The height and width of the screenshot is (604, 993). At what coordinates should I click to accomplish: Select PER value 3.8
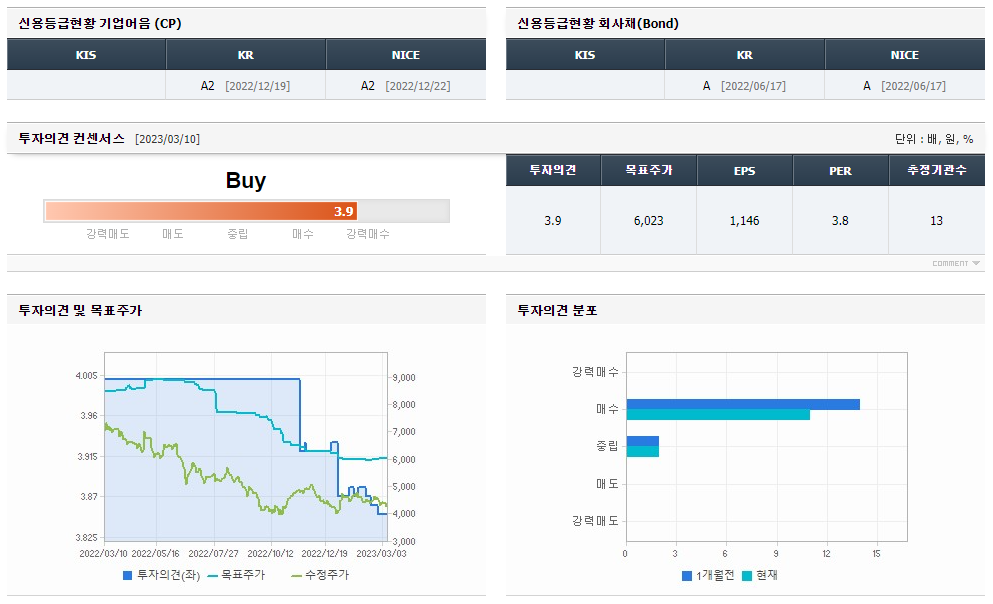click(x=840, y=220)
